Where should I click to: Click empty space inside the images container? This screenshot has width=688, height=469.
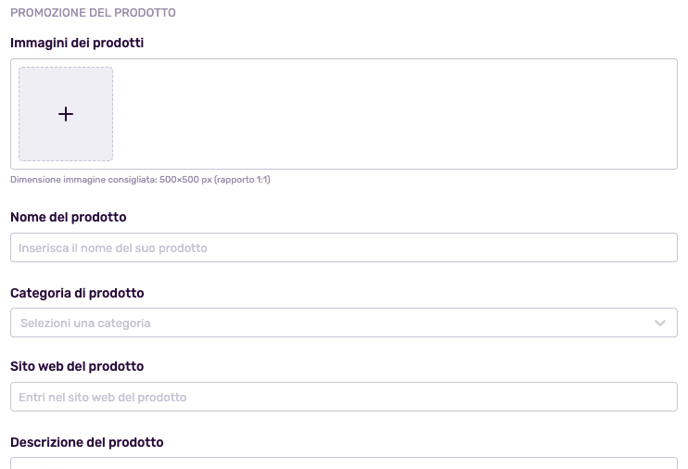(x=395, y=114)
